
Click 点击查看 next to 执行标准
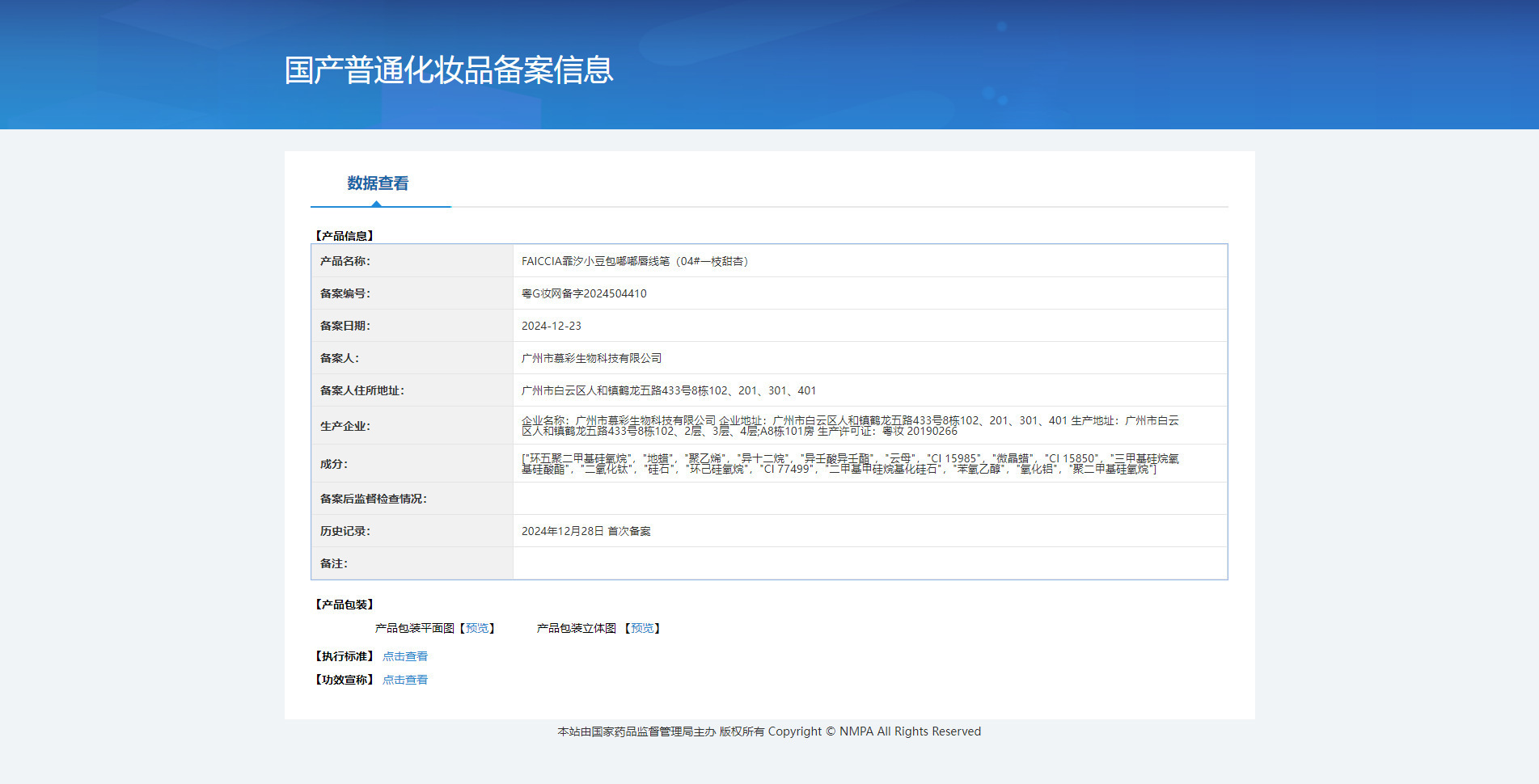(405, 656)
